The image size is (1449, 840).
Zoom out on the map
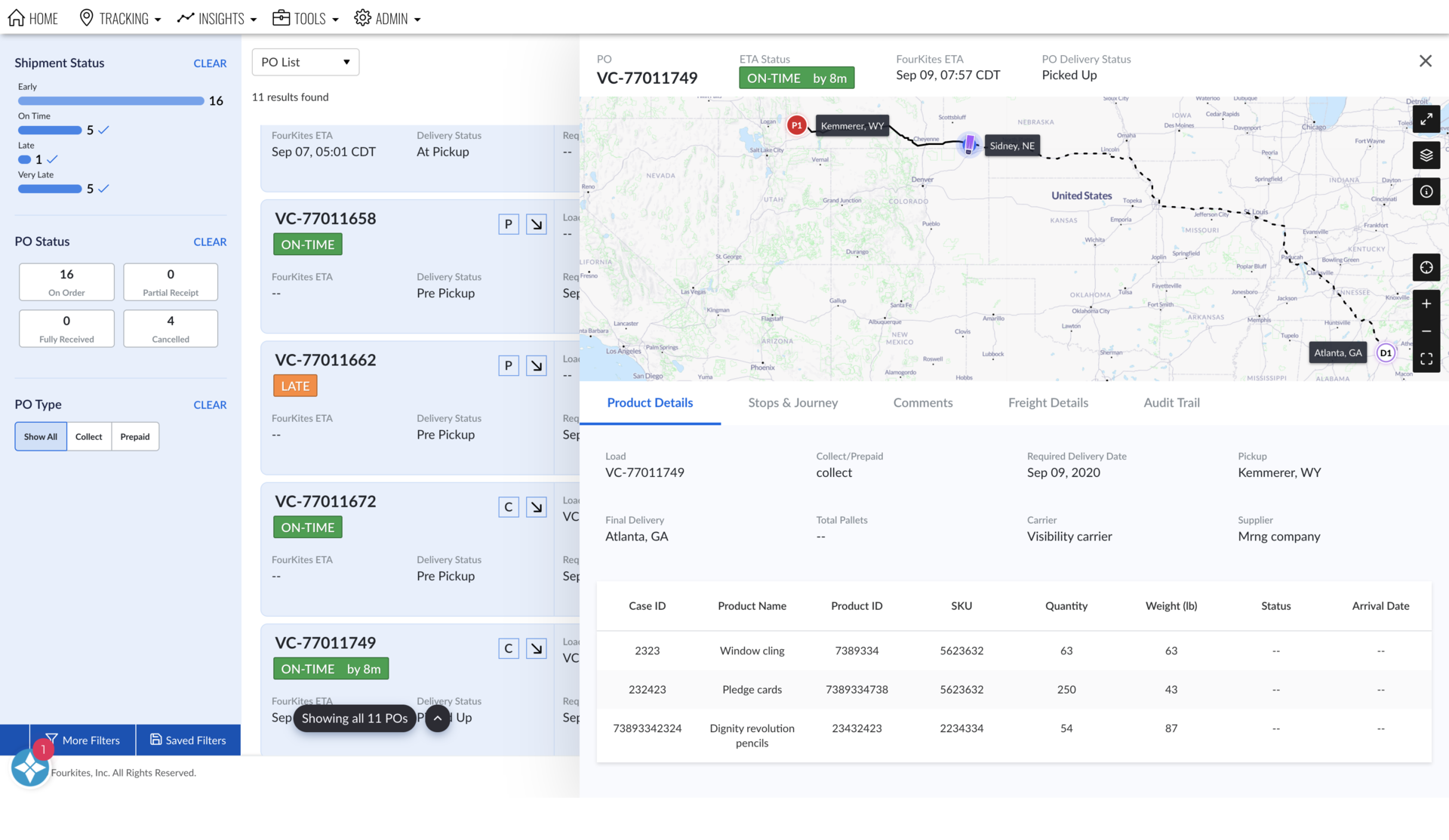(1426, 331)
